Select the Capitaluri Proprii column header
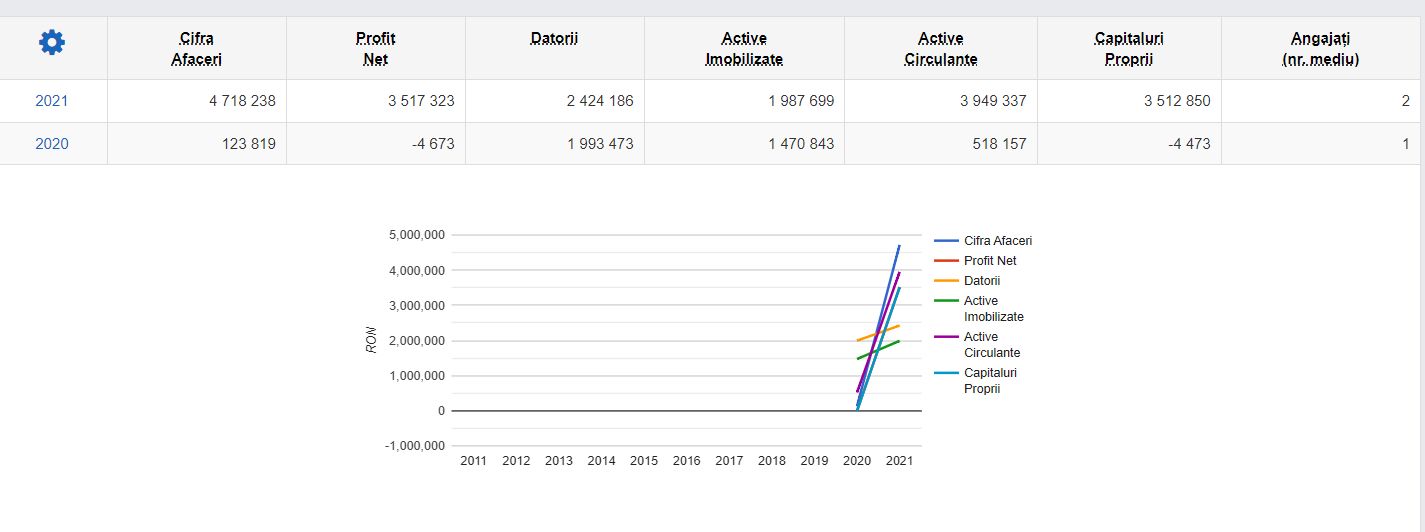Viewport: 1425px width, 532px height. (1129, 48)
